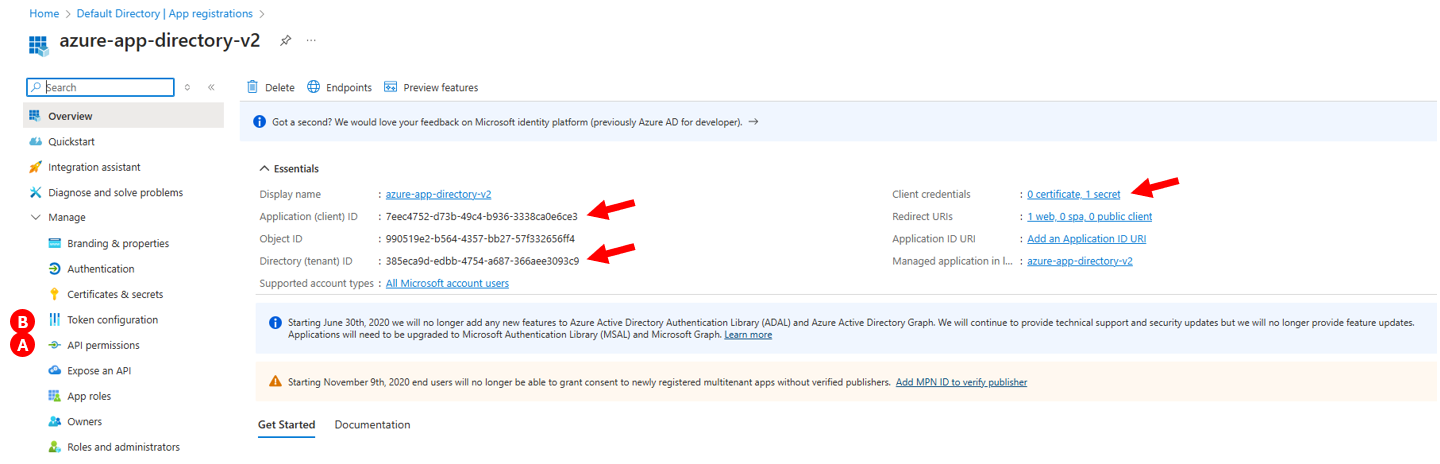The height and width of the screenshot is (464, 1440).
Task: Click Add MPN ID to verify publisher
Action: pyautogui.click(x=961, y=382)
